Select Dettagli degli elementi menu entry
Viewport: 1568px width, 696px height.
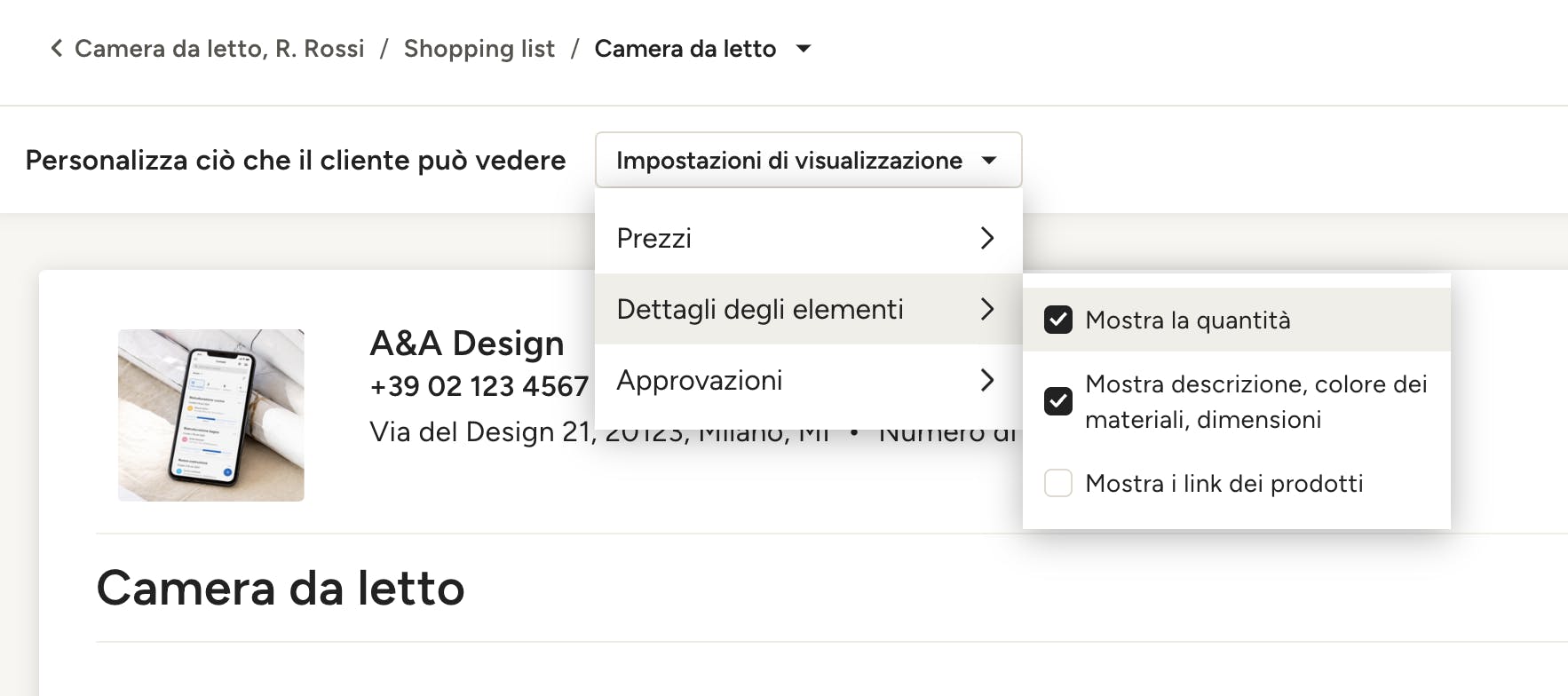coord(808,309)
